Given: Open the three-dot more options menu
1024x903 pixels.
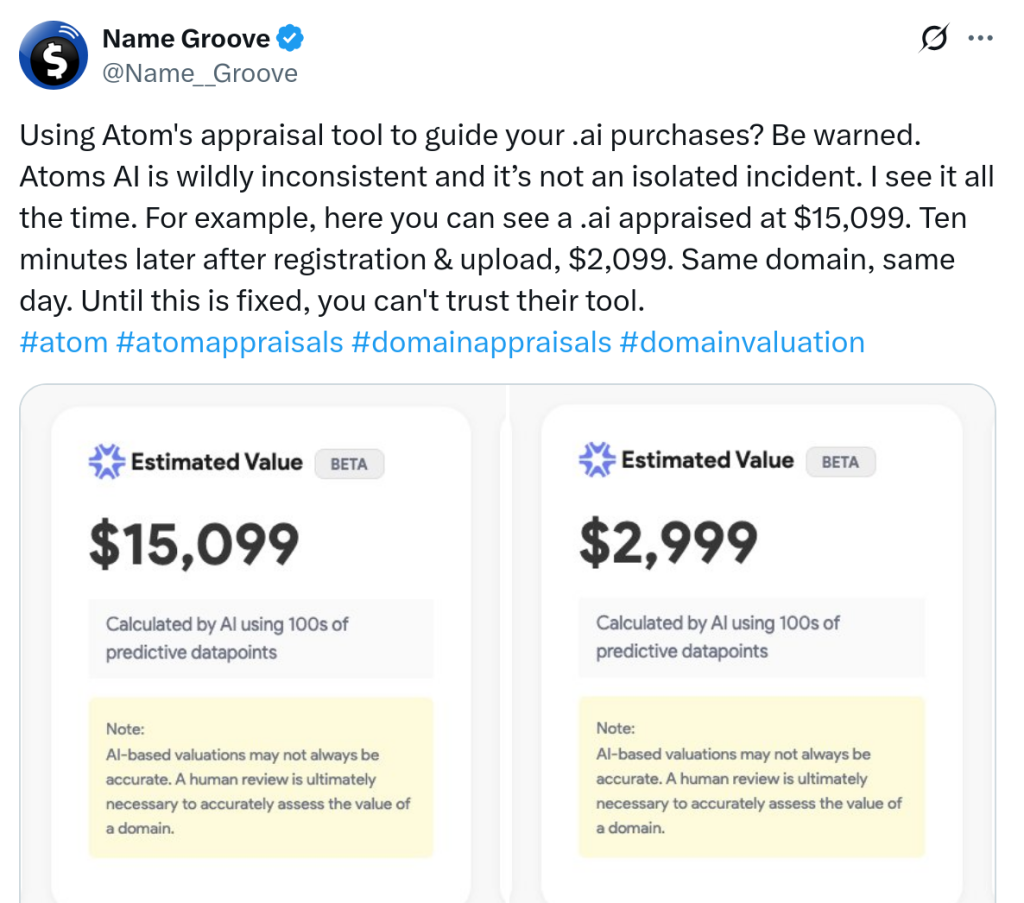Looking at the screenshot, I should [981, 39].
